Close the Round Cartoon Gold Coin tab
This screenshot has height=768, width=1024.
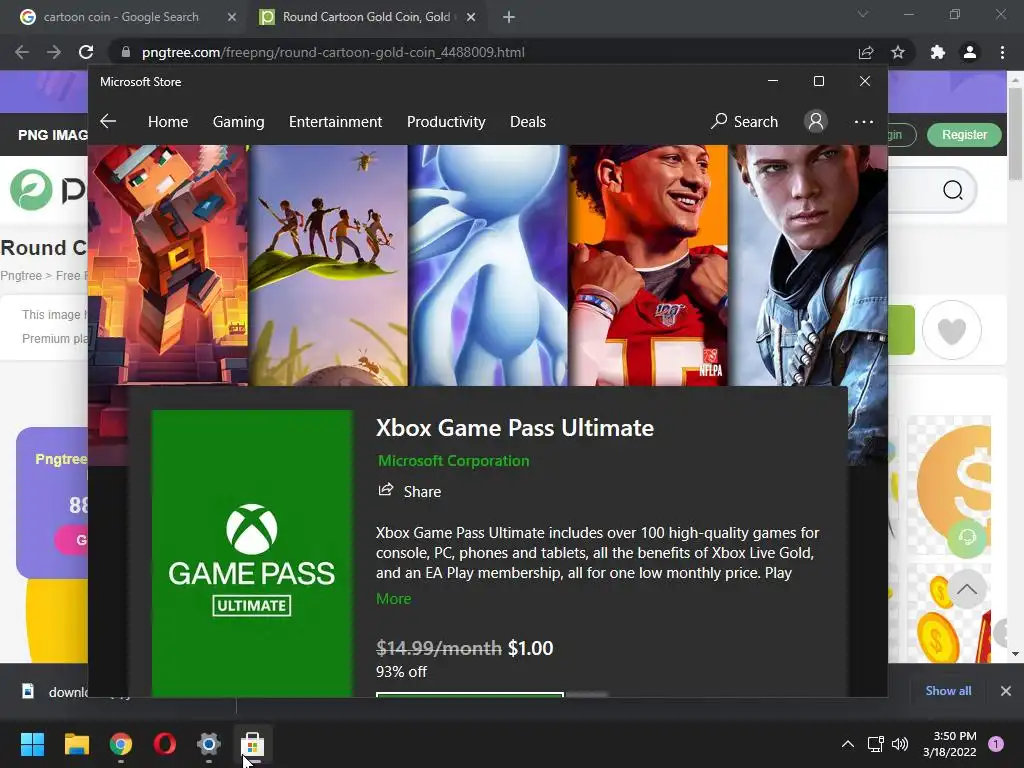coord(471,17)
